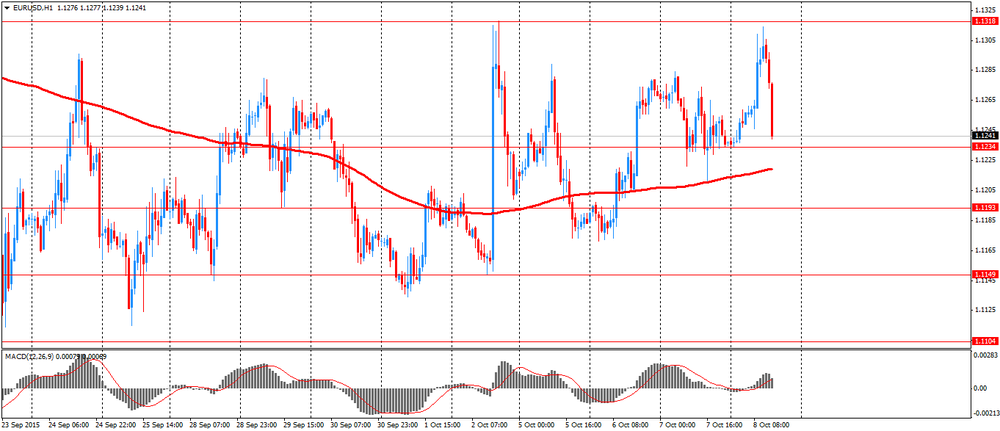1000x431 pixels.
Task: Select the red 1.1234 level price tag
Action: (984, 147)
